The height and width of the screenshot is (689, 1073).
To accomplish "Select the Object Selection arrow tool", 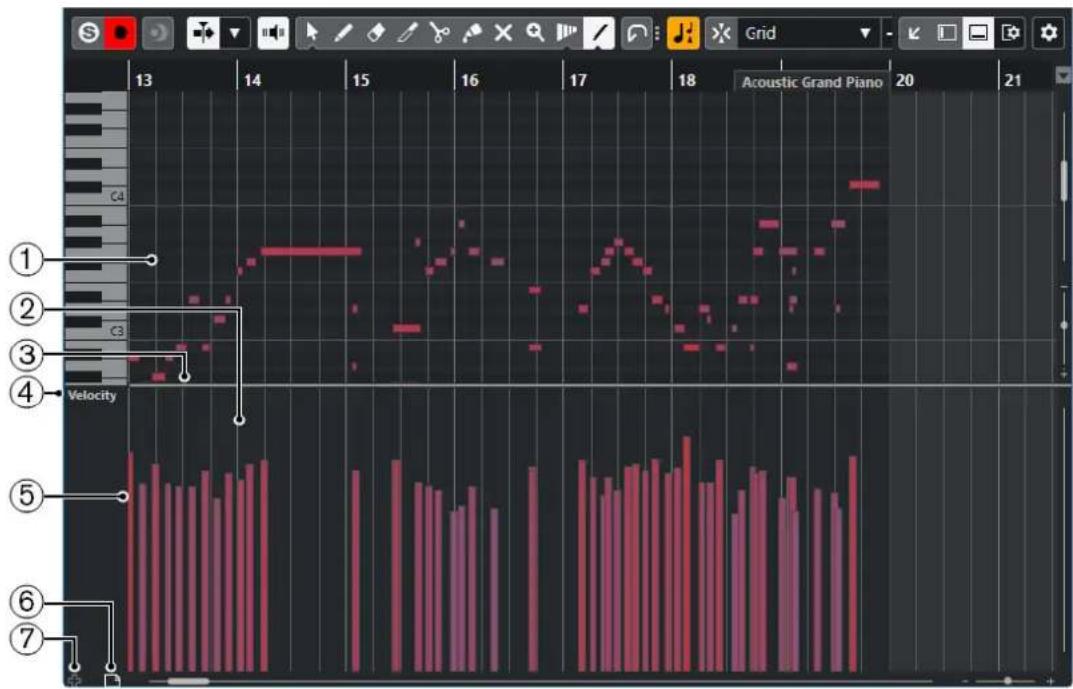I will 312,33.
